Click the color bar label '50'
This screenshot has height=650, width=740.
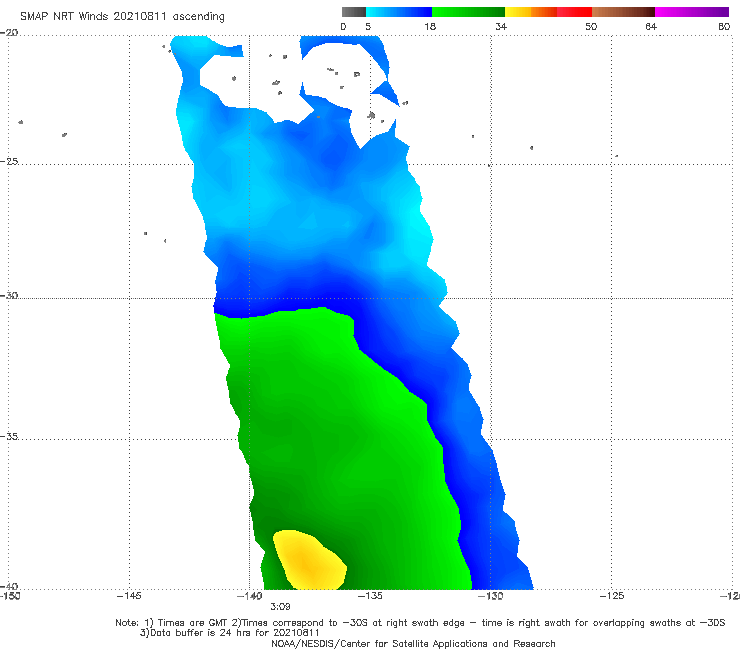pos(591,27)
